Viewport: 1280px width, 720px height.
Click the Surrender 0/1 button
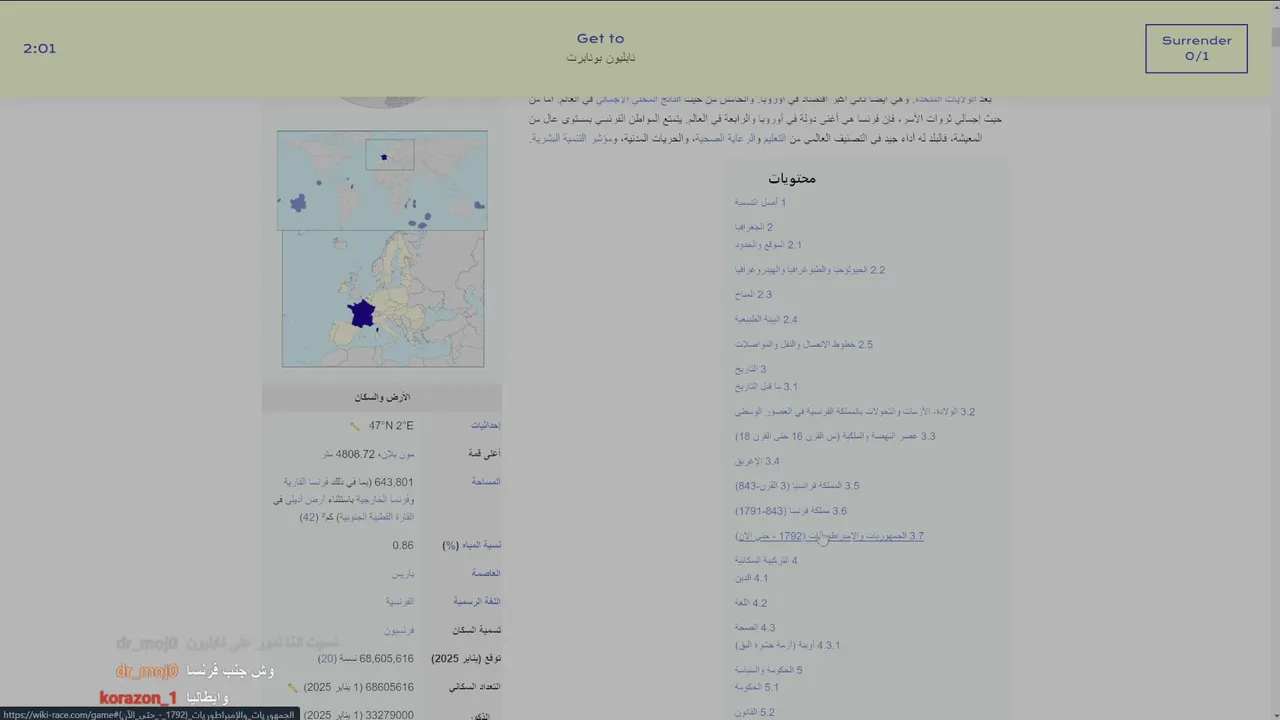1196,49
